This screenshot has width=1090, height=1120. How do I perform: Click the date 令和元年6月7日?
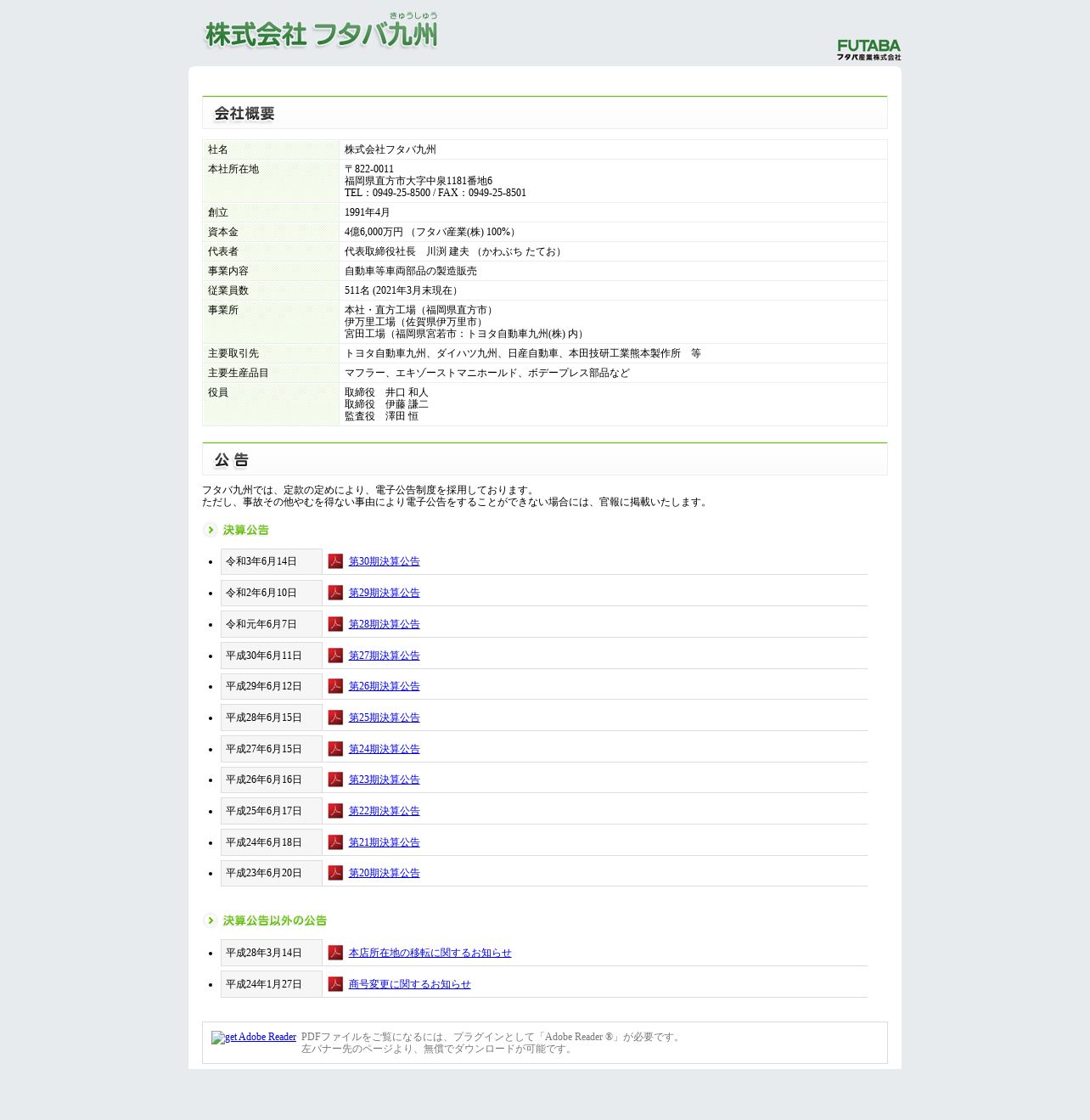pos(261,624)
